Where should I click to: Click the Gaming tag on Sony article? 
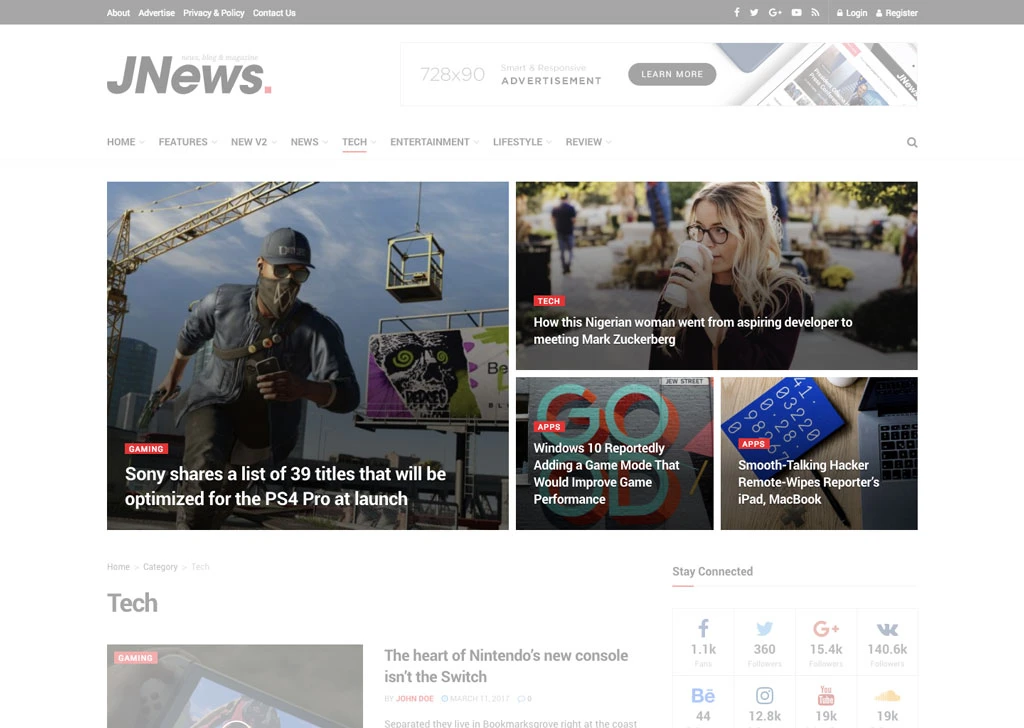[x=146, y=449]
